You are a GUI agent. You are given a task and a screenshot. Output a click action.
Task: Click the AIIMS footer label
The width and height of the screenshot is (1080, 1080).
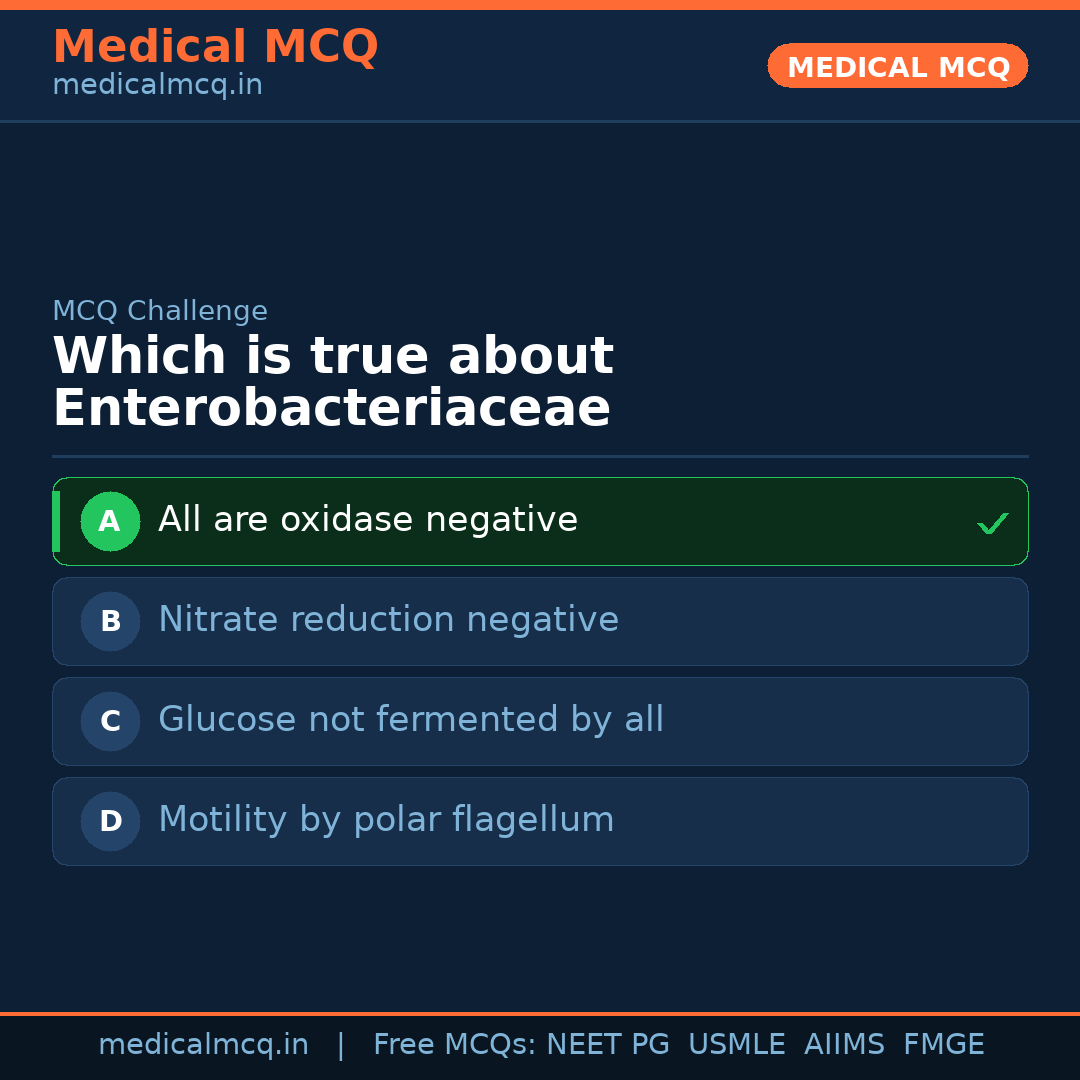(x=844, y=1045)
